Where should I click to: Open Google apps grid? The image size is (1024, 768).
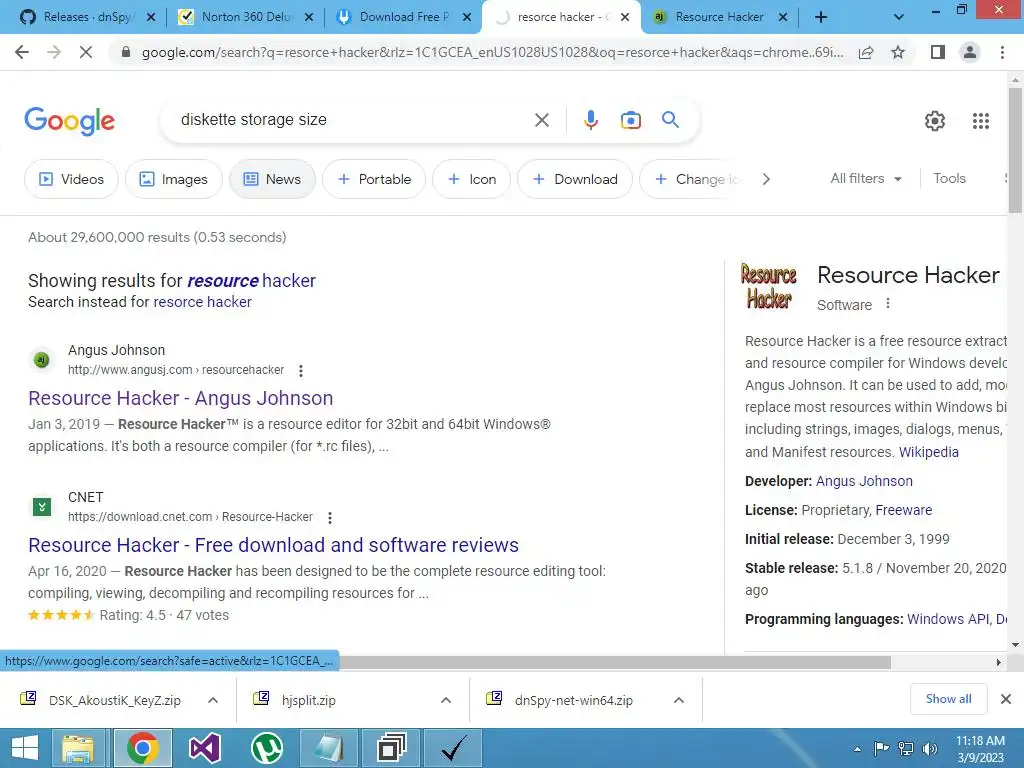pos(981,121)
